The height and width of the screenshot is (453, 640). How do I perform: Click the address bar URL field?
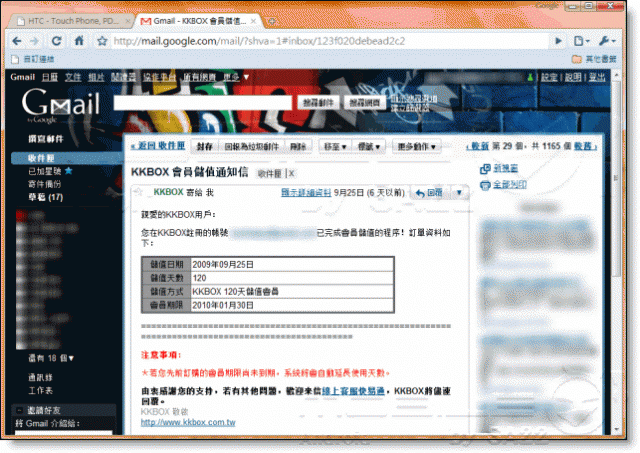tap(330, 41)
